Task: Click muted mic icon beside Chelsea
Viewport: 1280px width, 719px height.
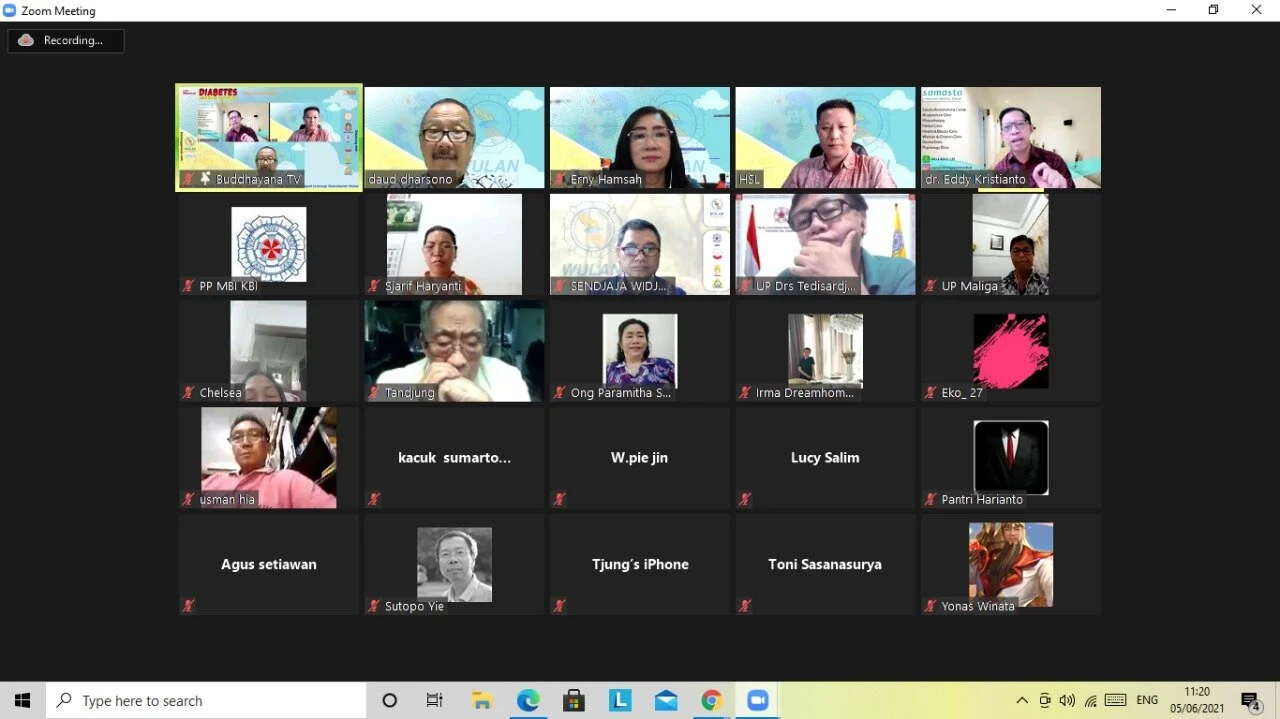Action: click(188, 393)
